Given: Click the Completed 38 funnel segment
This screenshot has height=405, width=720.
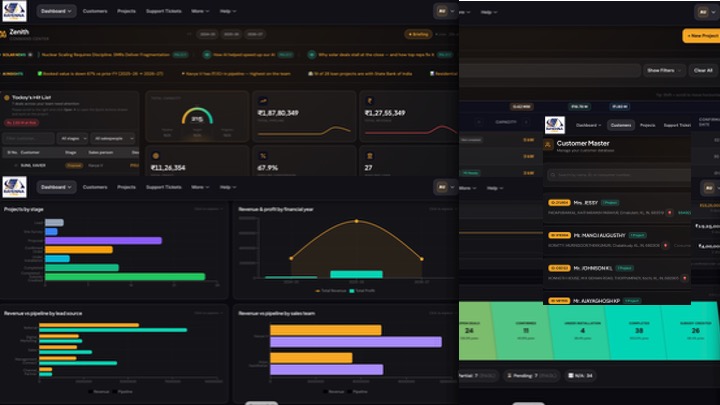Looking at the screenshot, I should pos(639,330).
